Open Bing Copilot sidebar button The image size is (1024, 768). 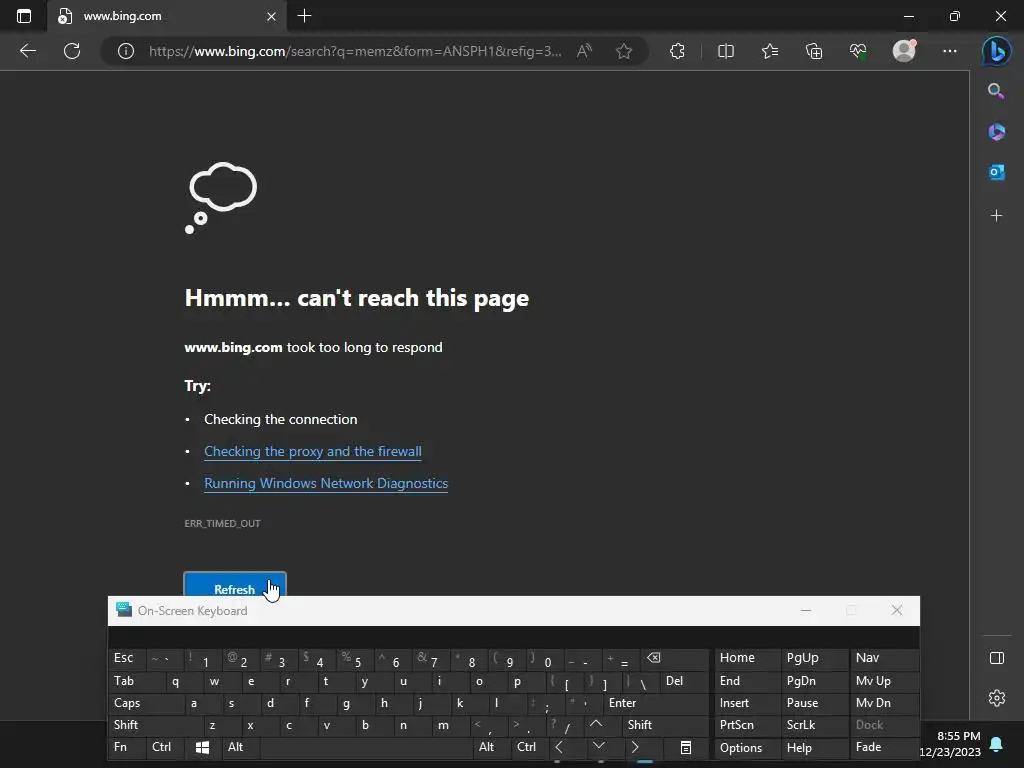click(997, 51)
